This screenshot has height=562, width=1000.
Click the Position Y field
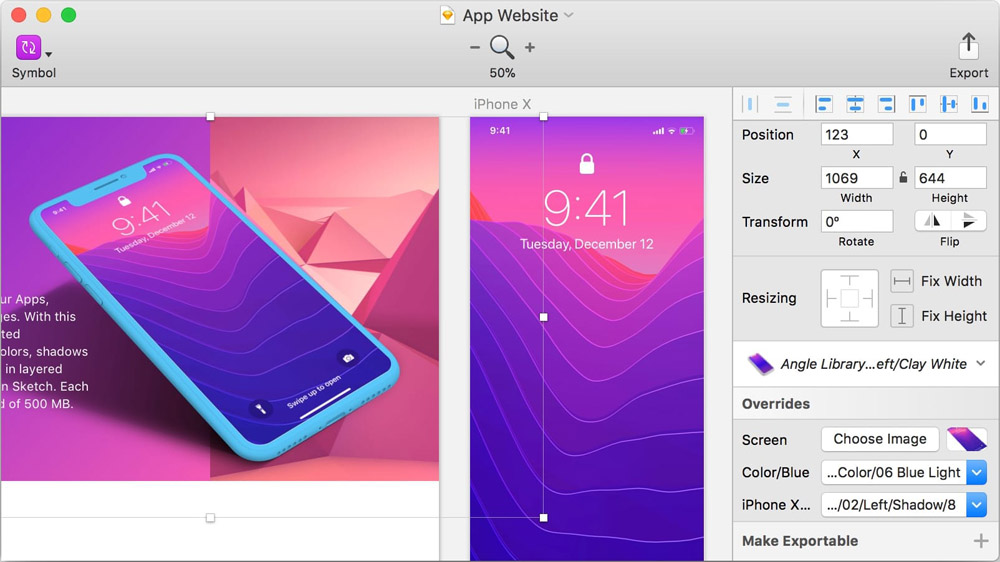(950, 135)
